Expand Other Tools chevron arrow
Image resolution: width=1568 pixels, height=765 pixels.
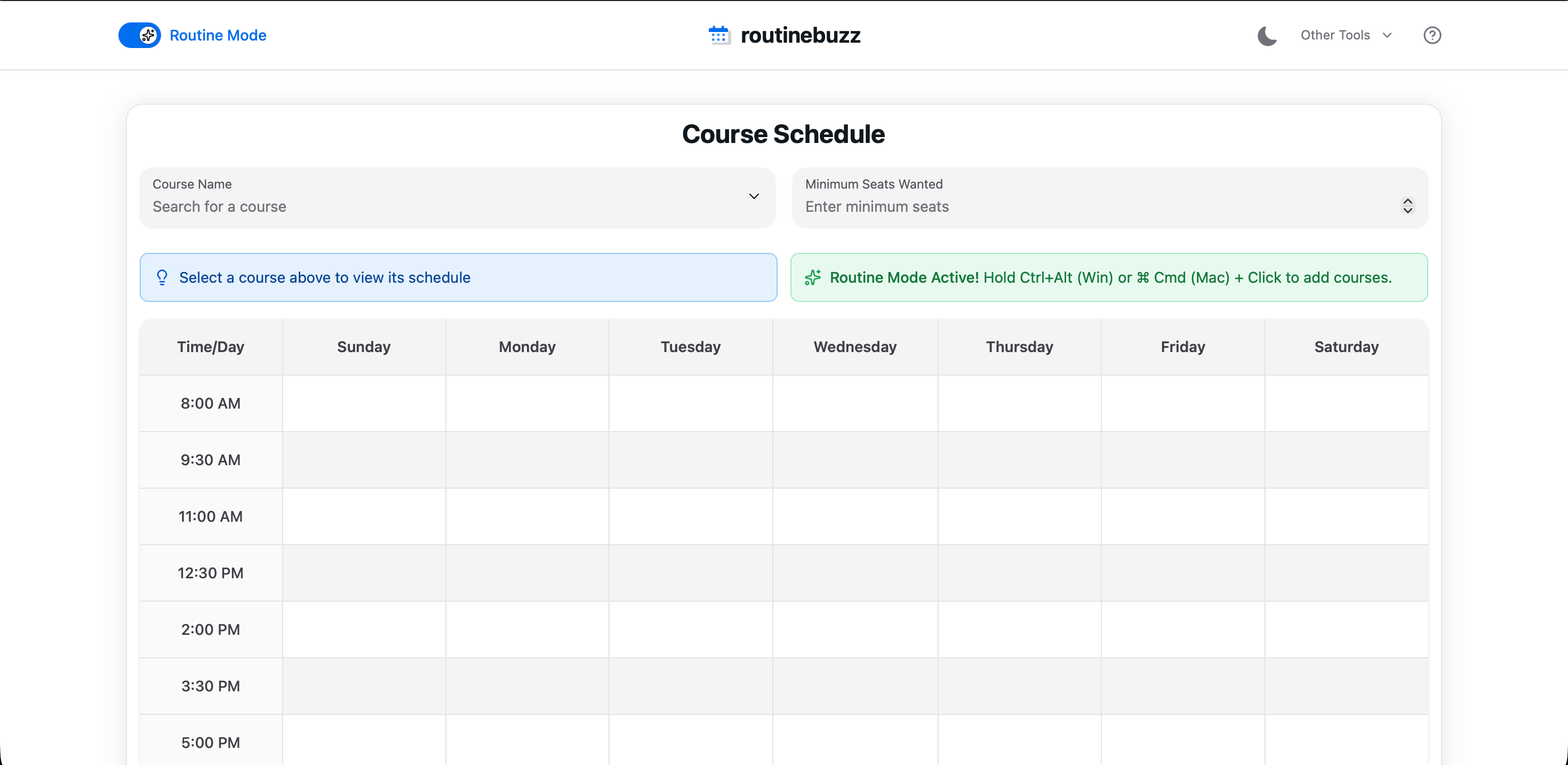(1387, 35)
